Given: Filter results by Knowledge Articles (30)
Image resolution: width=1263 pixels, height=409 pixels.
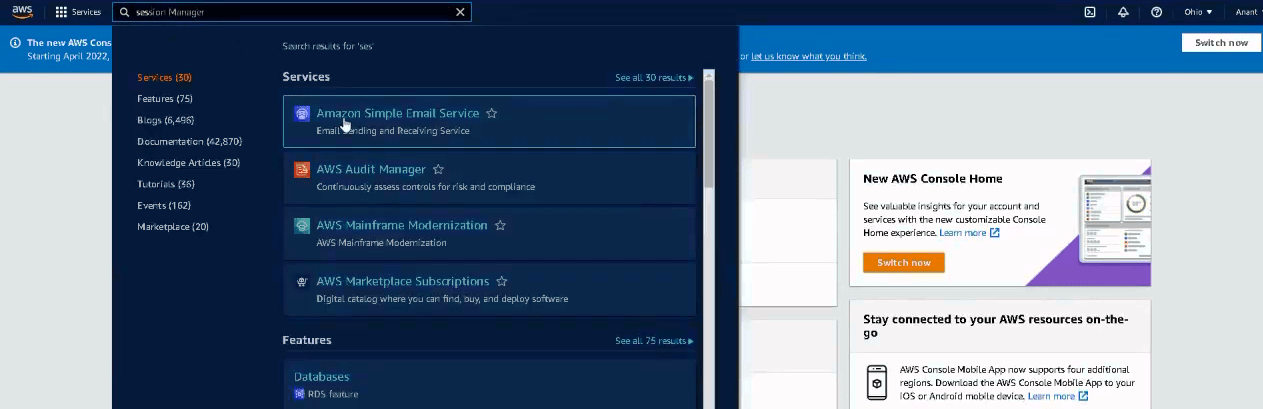Looking at the screenshot, I should point(188,163).
